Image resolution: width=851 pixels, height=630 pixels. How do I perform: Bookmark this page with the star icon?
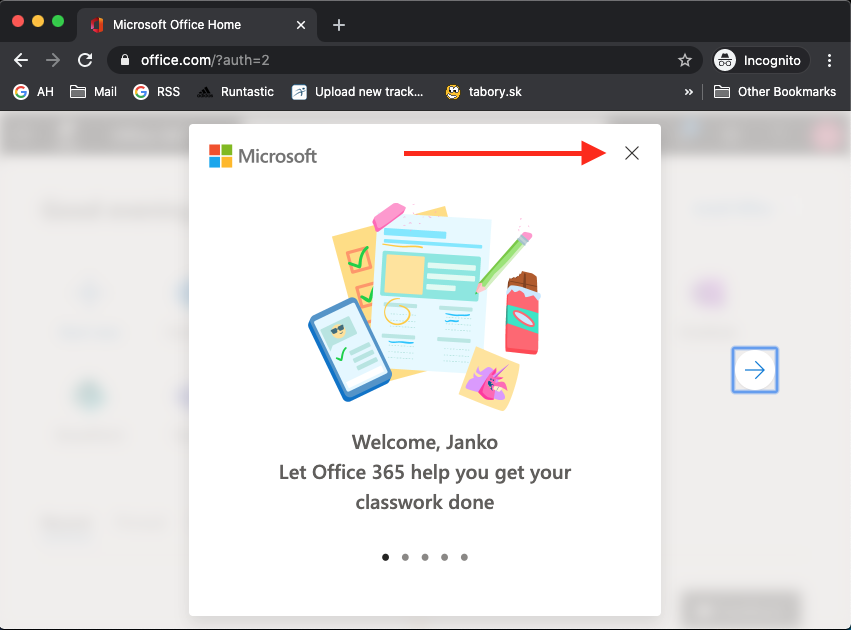pos(685,60)
